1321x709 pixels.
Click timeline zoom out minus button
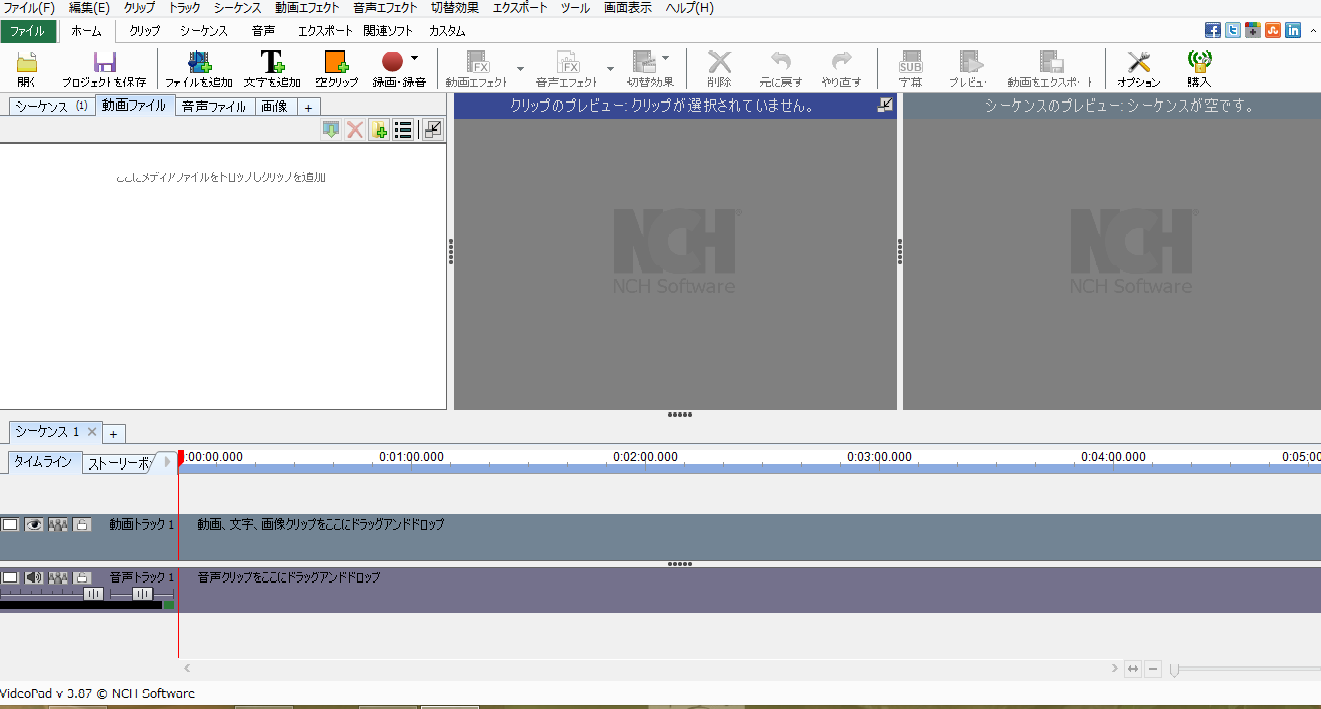[1153, 669]
